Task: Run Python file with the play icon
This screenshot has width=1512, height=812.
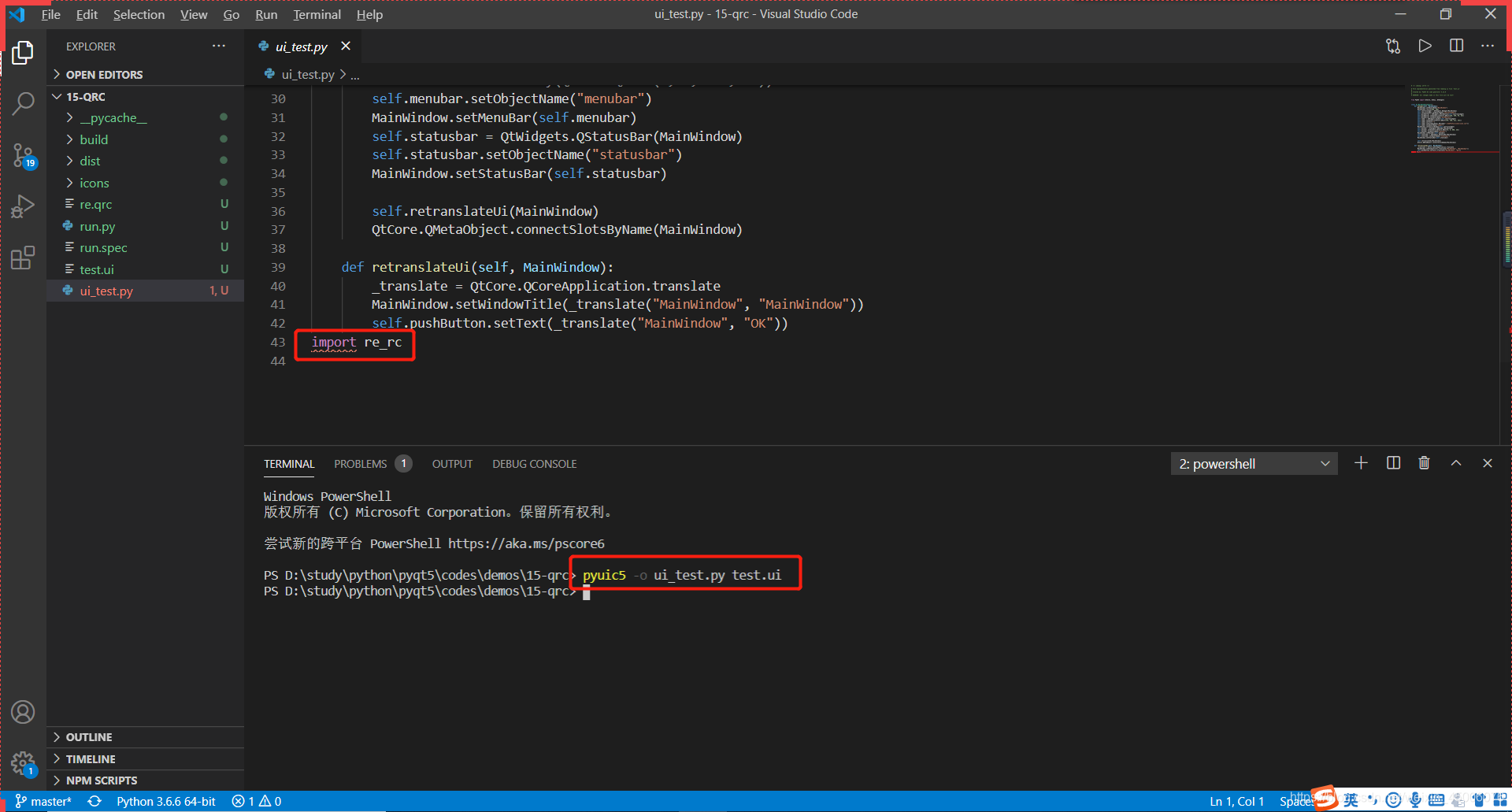Action: [1425, 46]
